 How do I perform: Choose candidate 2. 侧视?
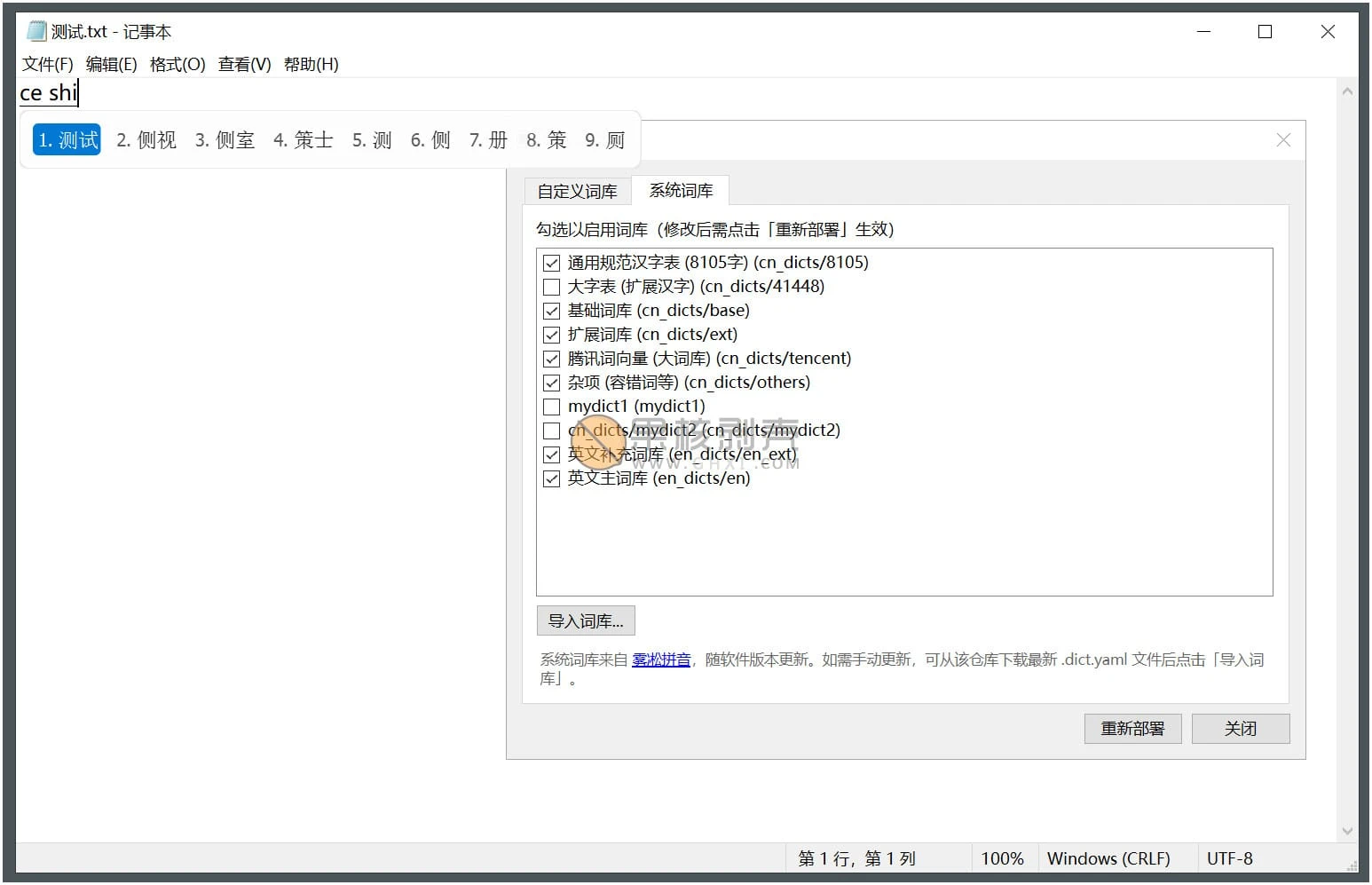coord(146,140)
